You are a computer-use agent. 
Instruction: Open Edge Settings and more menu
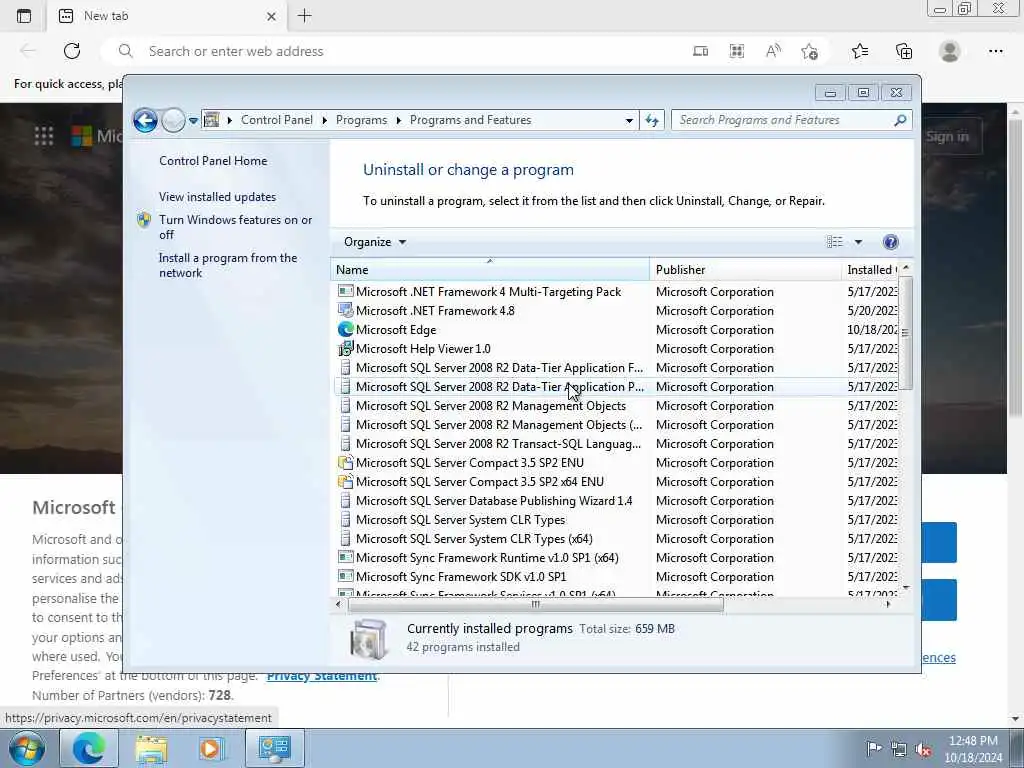[x=996, y=51]
